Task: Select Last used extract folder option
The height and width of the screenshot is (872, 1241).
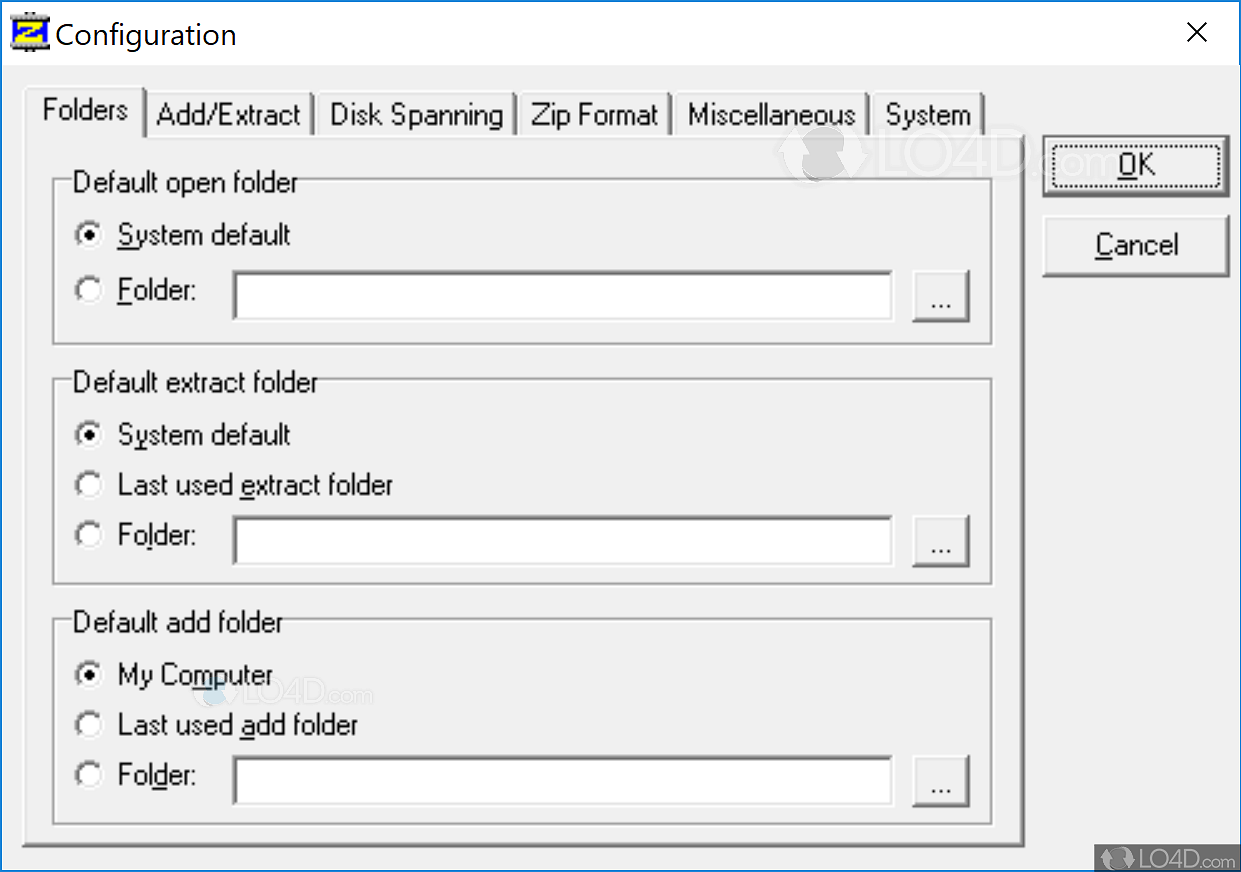Action: 89,485
